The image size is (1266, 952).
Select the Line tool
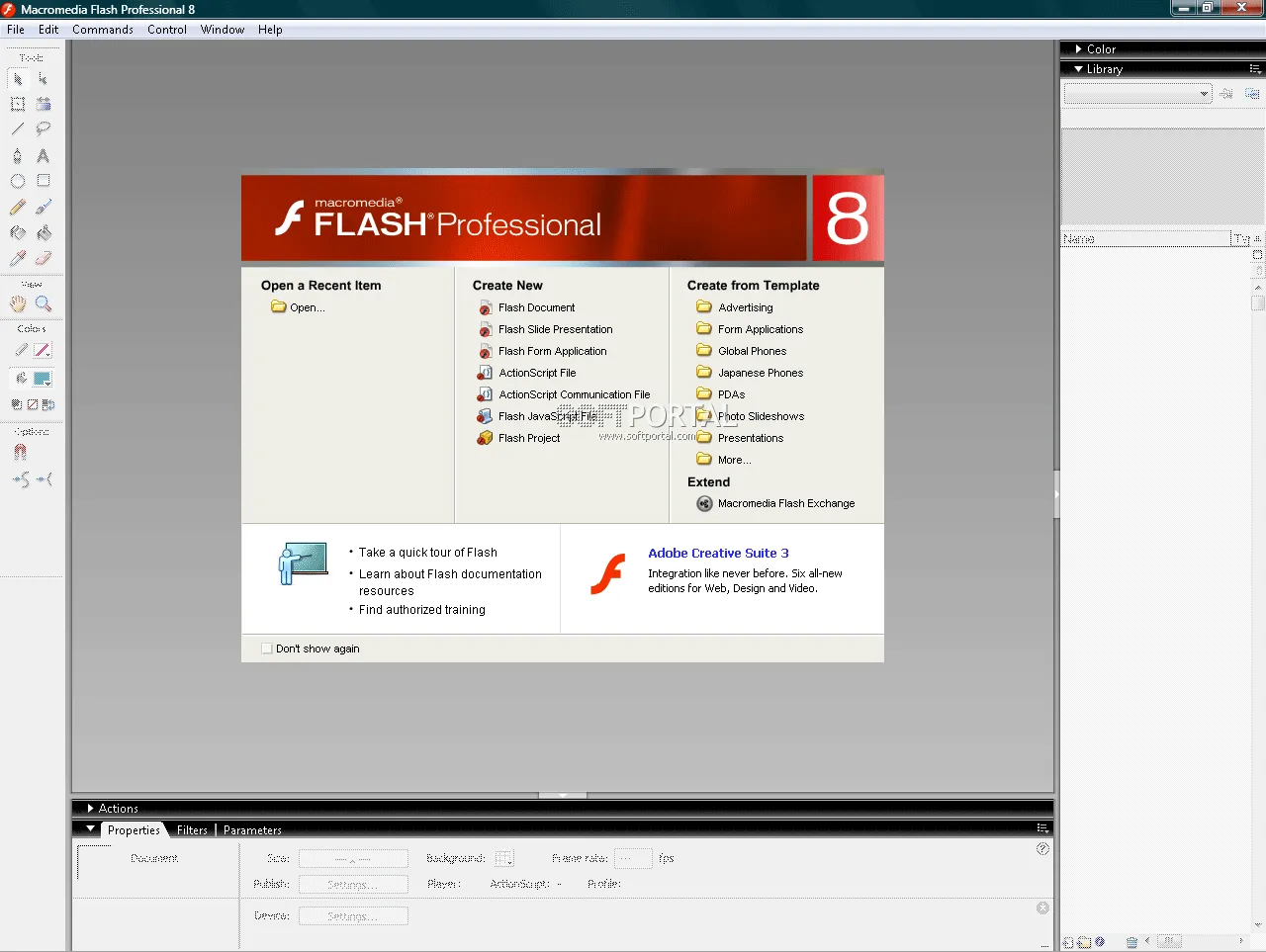(18, 129)
